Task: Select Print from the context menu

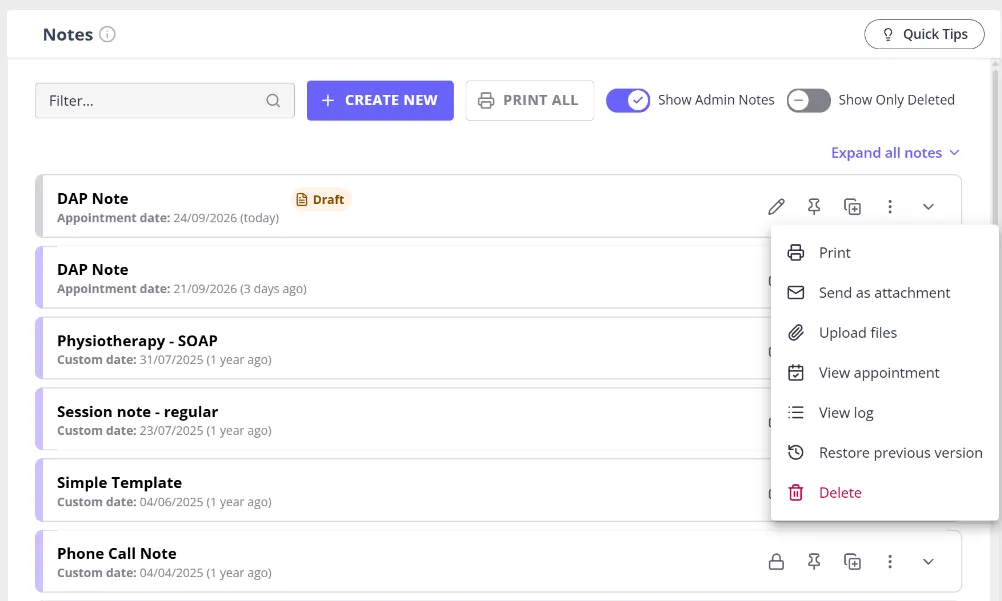Action: (x=884, y=253)
